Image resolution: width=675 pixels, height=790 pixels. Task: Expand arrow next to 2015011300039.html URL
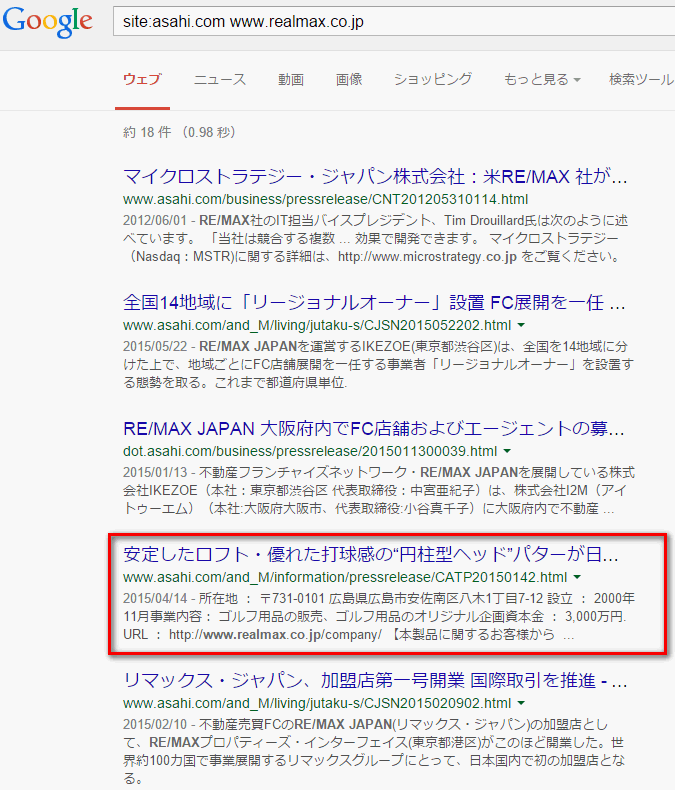point(507,451)
